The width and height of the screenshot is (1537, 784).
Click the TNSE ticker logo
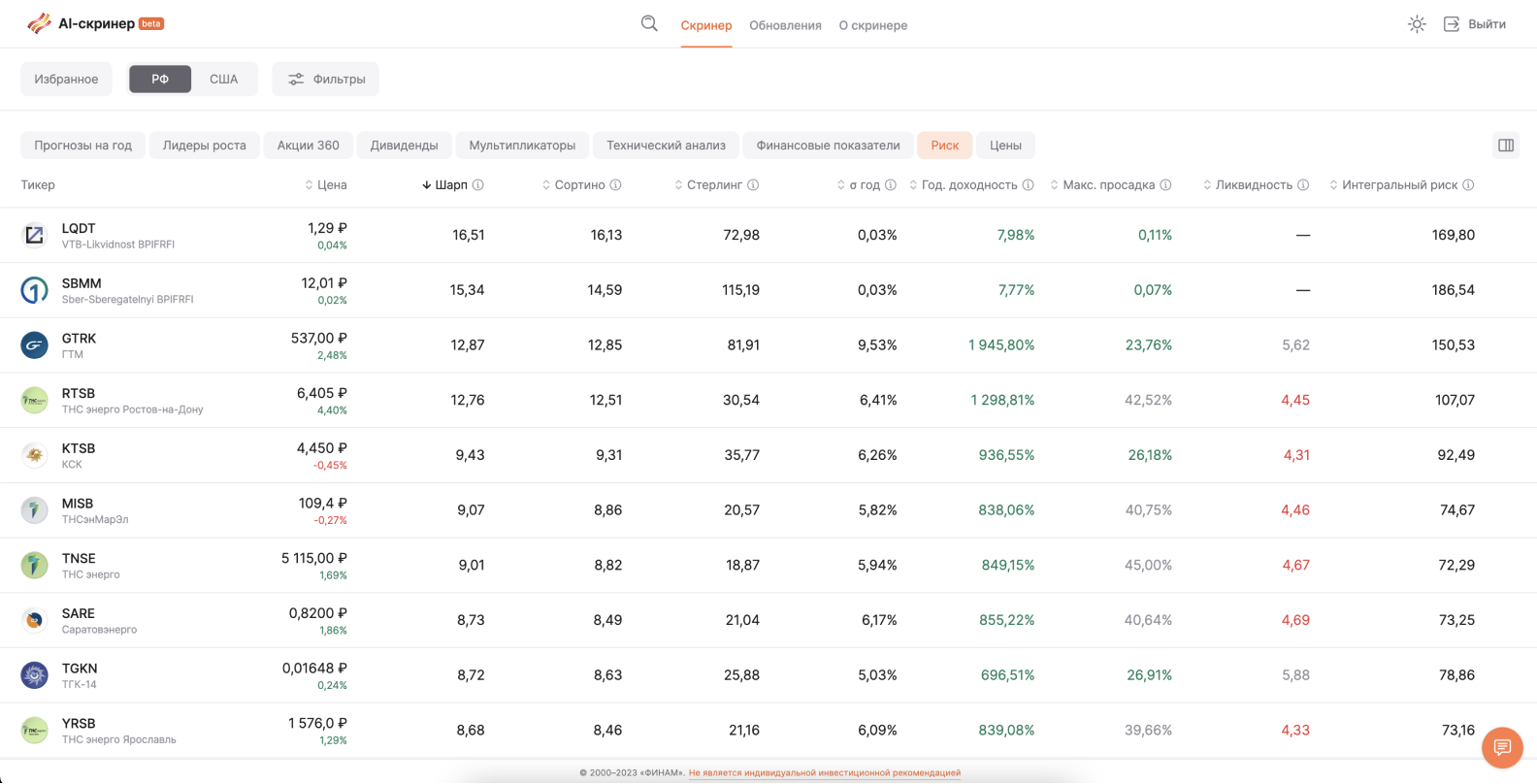coord(34,565)
